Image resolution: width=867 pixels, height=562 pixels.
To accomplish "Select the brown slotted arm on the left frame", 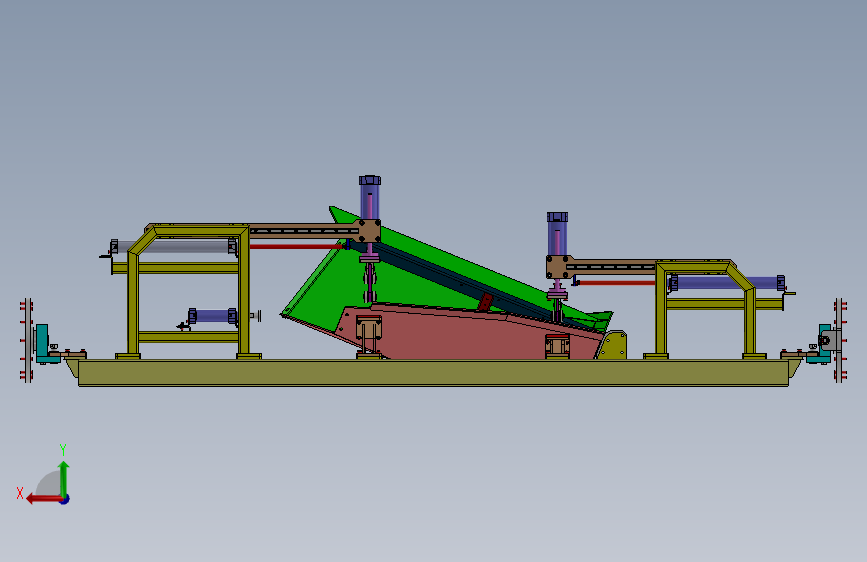I will coord(304,230).
